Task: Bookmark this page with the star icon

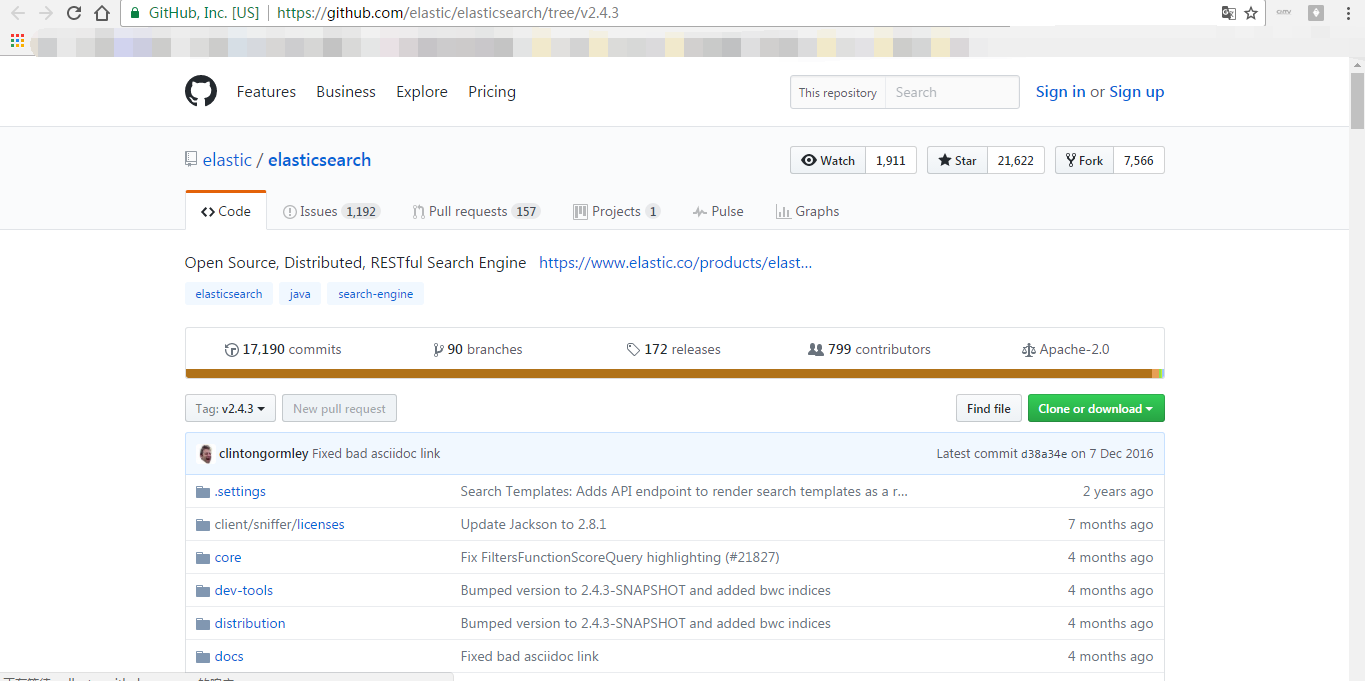Action: click(x=1251, y=13)
